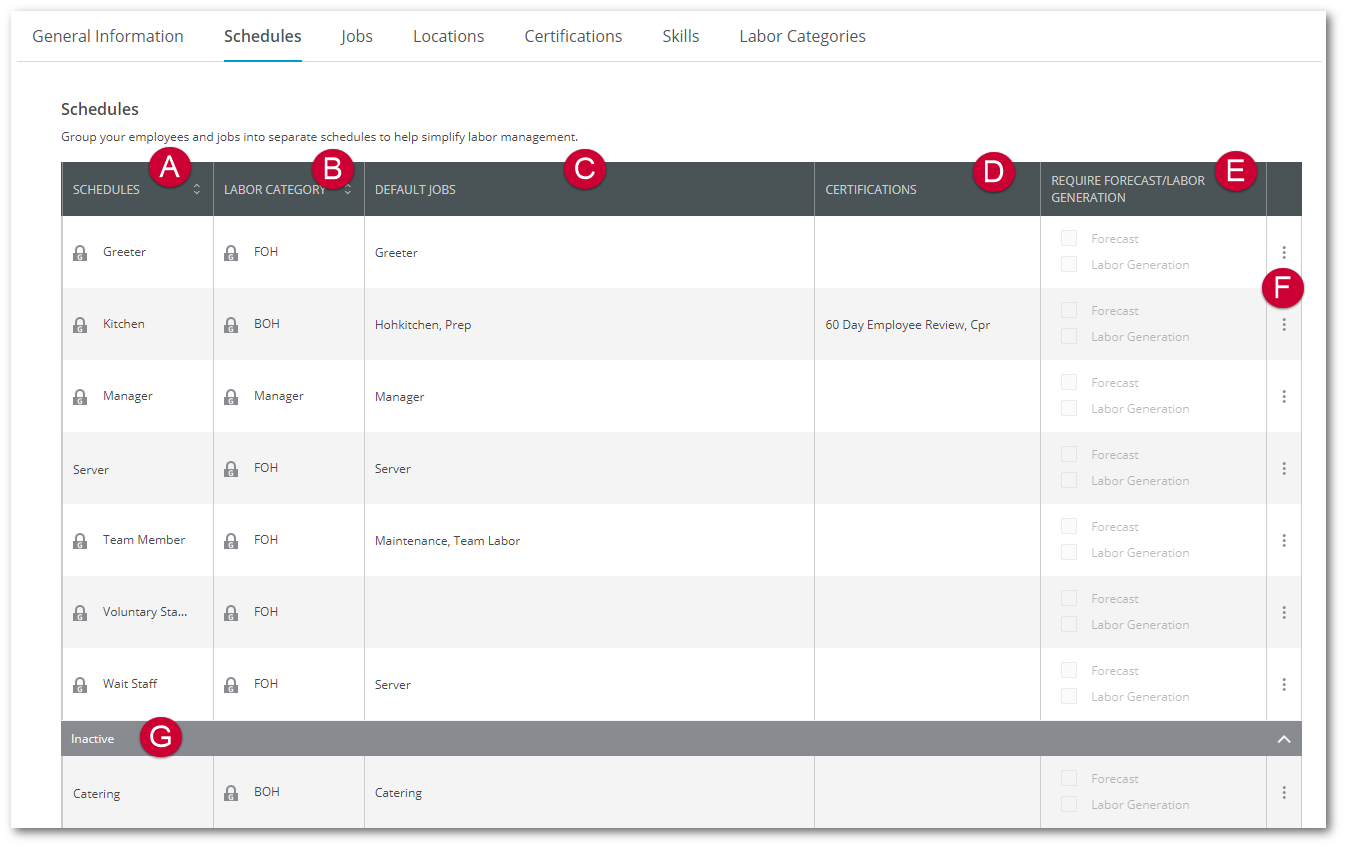The width and height of the screenshot is (1345, 847).
Task: Click the Server schedule name without a lock icon
Action: 91,469
